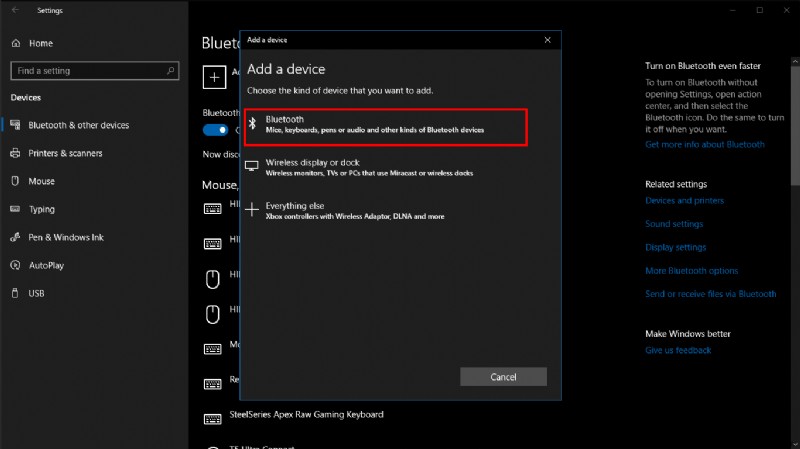
Task: Click the printer icon in sidebar
Action: point(15,153)
